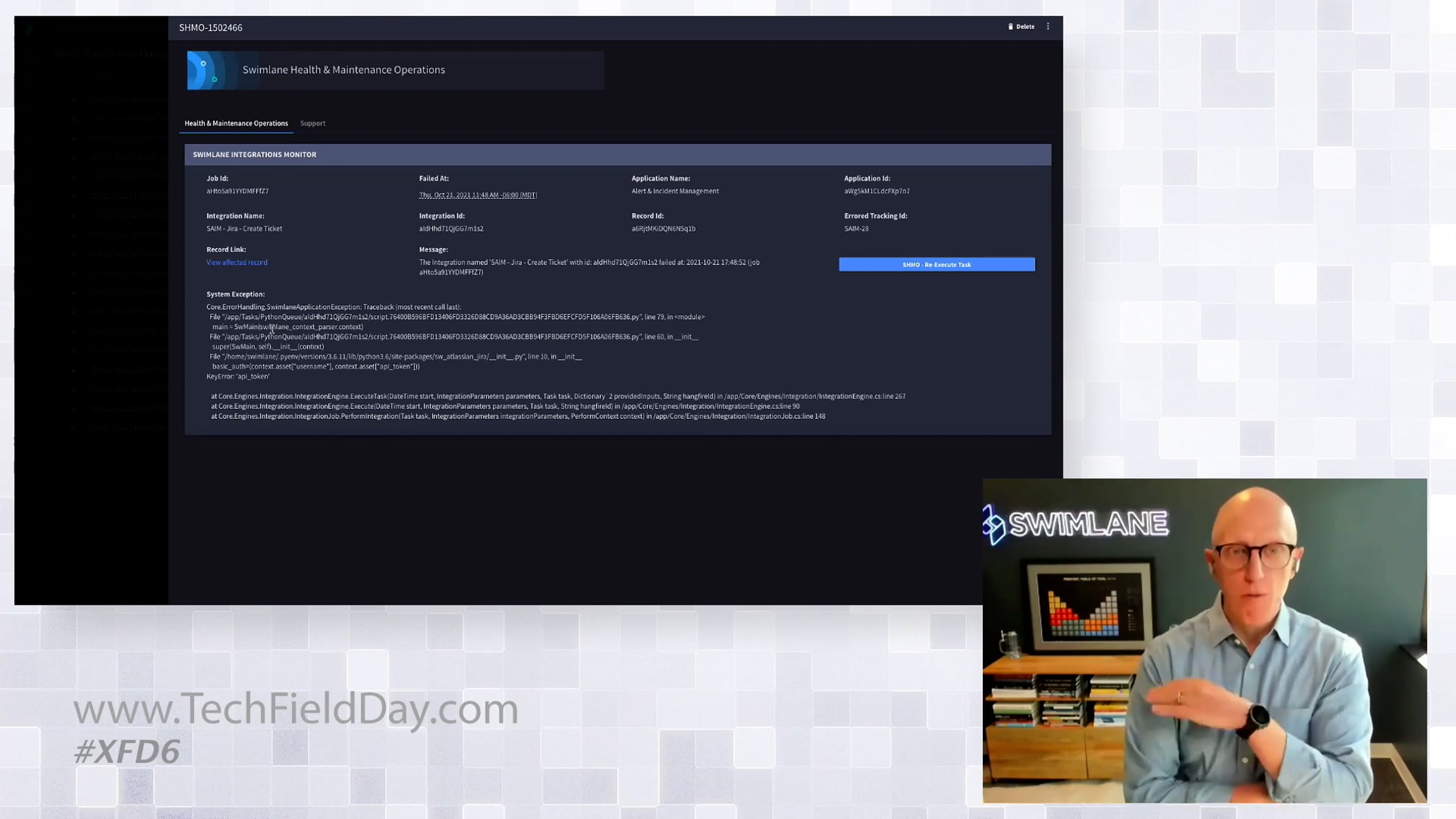This screenshot has width=1456, height=819.
Task: Click SAIM - Jira - Create Ticket integration name
Action: [244, 229]
